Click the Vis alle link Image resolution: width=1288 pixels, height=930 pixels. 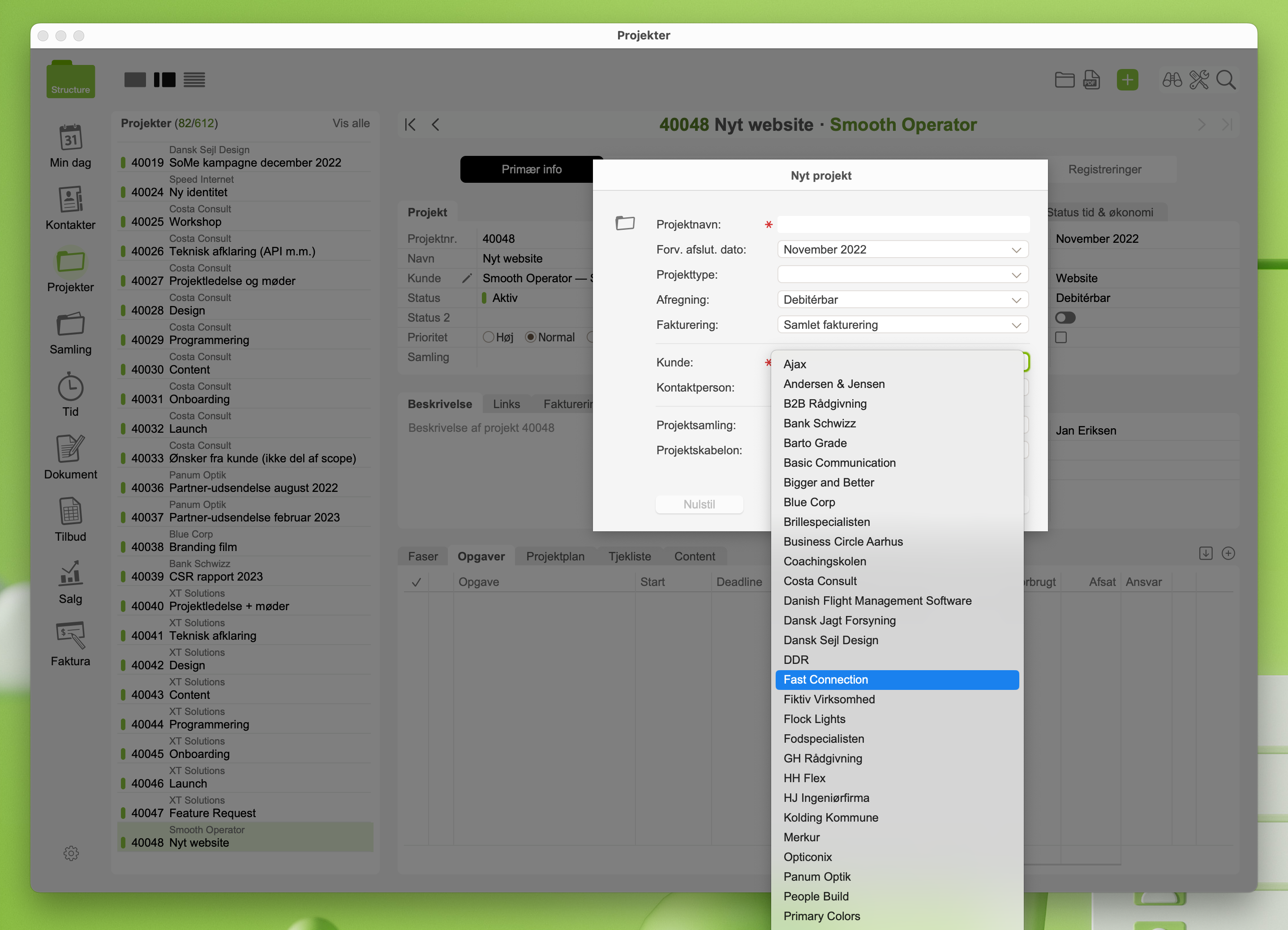(351, 123)
